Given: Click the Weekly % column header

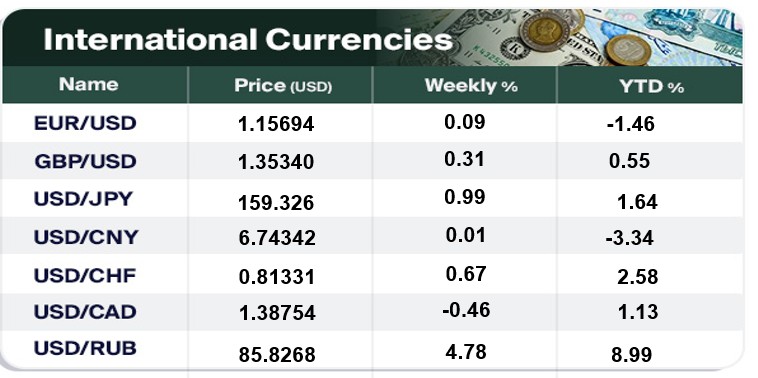Looking at the screenshot, I should point(471,86).
